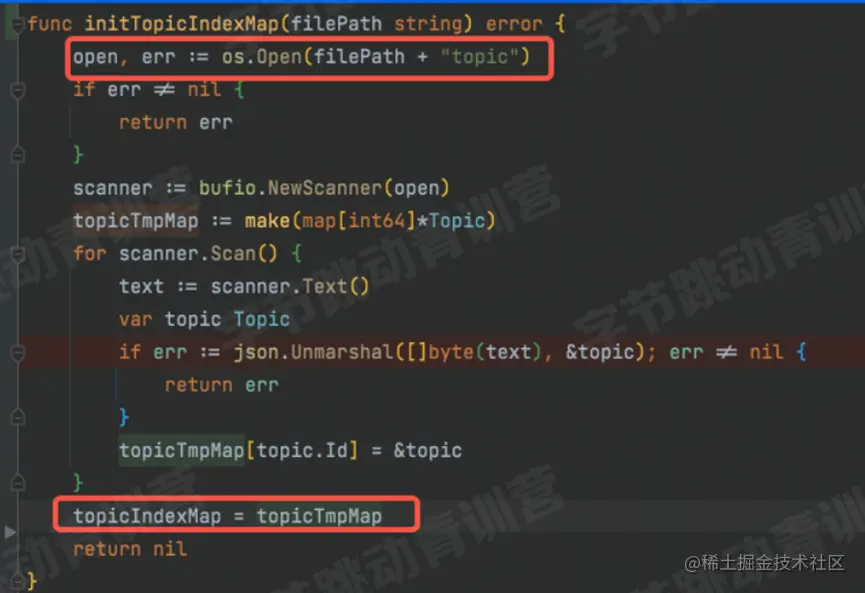Click the small gutter arrow beside topicIndexMap line
The height and width of the screenshot is (593, 865).
coord(9,532)
